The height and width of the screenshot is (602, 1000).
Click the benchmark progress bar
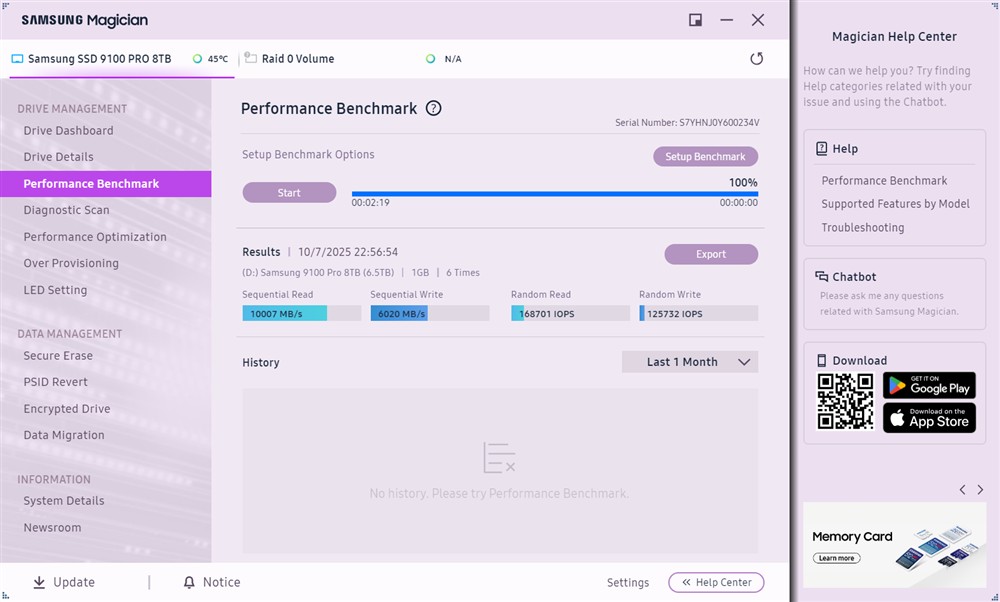[x=554, y=194]
